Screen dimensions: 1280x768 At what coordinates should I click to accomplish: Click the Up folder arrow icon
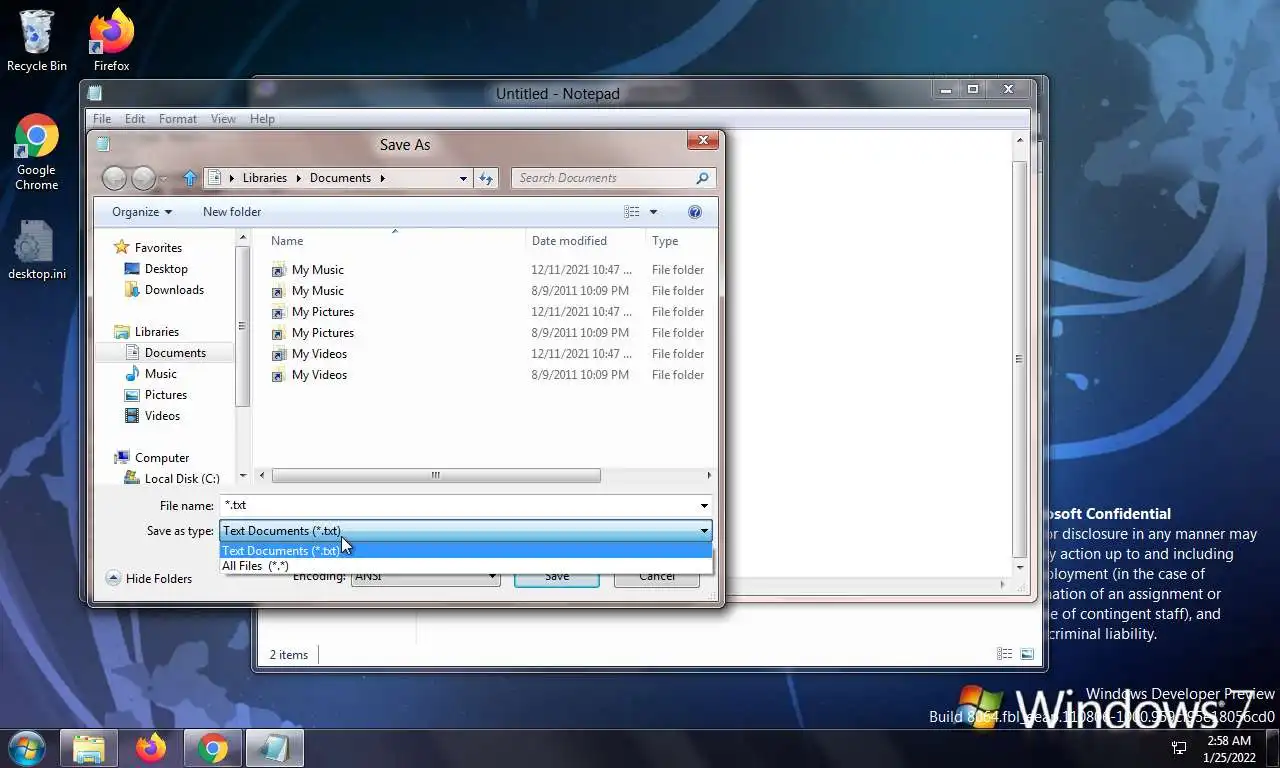190,178
